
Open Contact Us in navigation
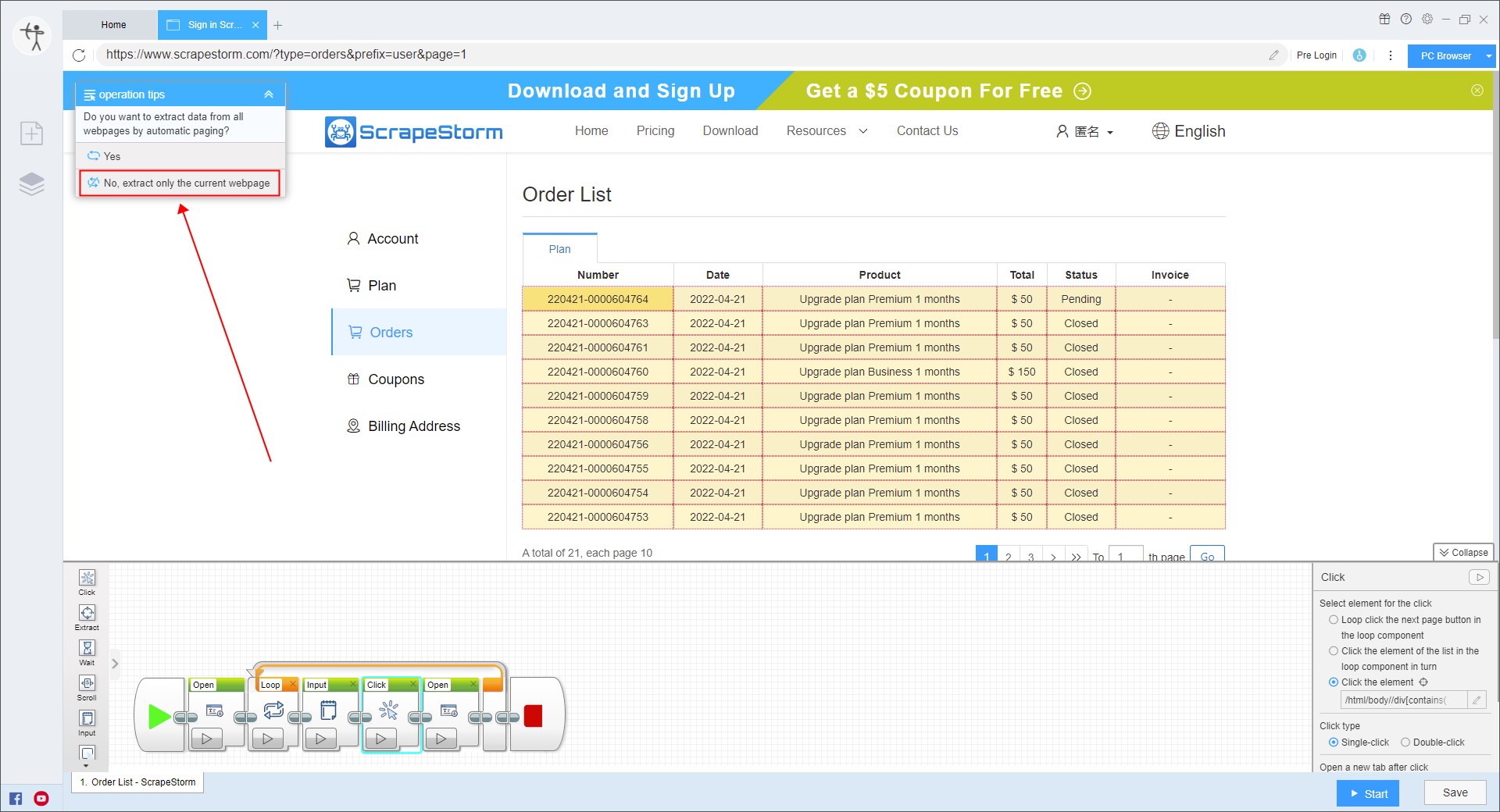pos(927,131)
